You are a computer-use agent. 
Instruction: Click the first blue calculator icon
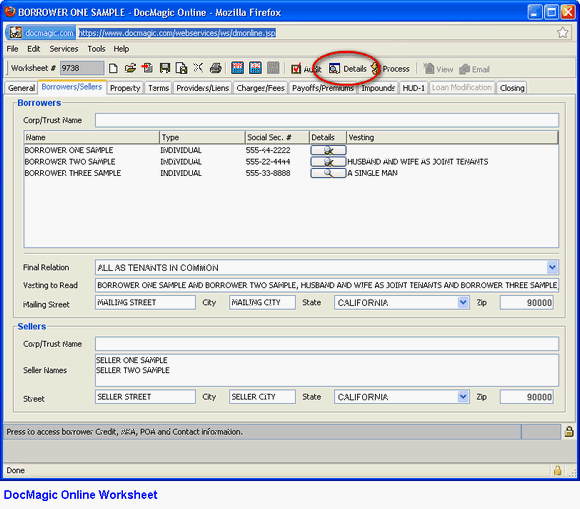point(237,68)
